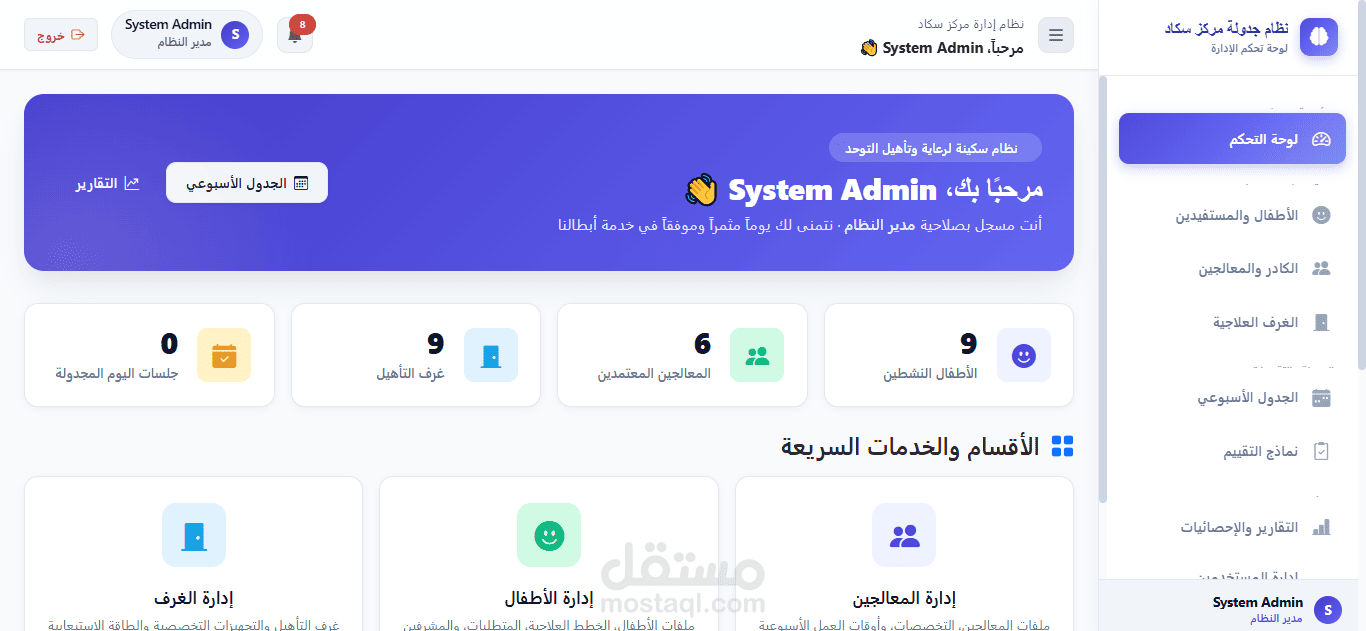Viewport: 1366px width, 631px height.
Task: Open the إدارة الأطفال quick service card
Action: (549, 554)
